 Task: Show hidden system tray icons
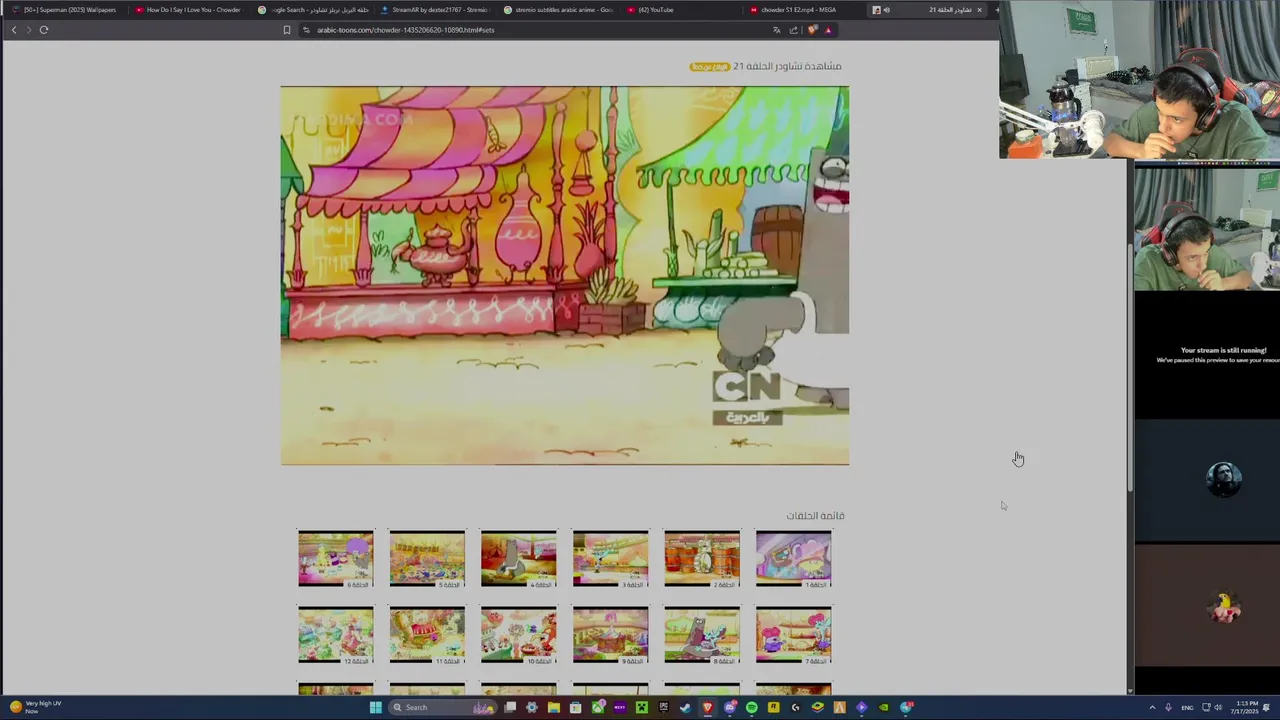(1152, 707)
